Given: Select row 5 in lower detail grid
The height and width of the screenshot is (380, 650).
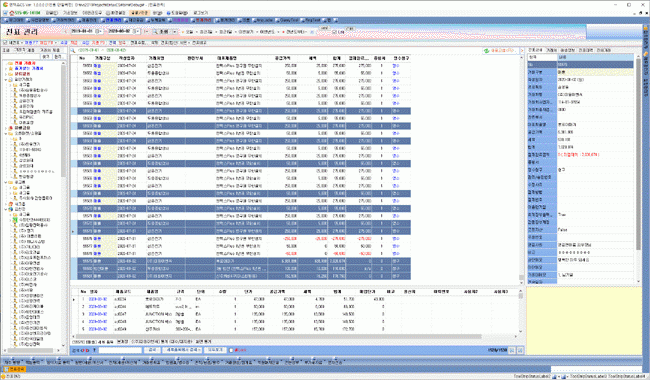Looking at the screenshot, I should (294, 329).
